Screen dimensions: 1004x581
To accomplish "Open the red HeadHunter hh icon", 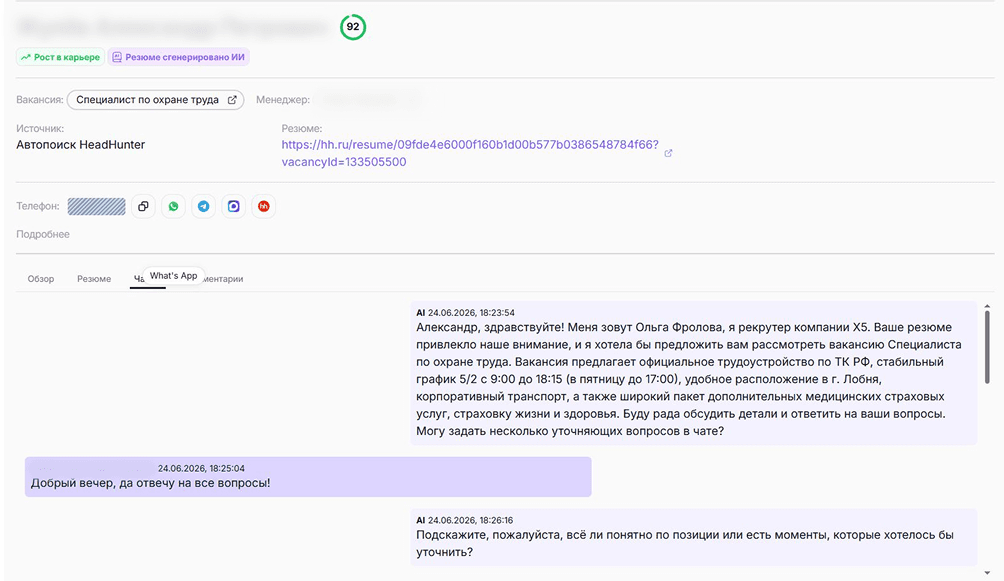I will coord(264,206).
